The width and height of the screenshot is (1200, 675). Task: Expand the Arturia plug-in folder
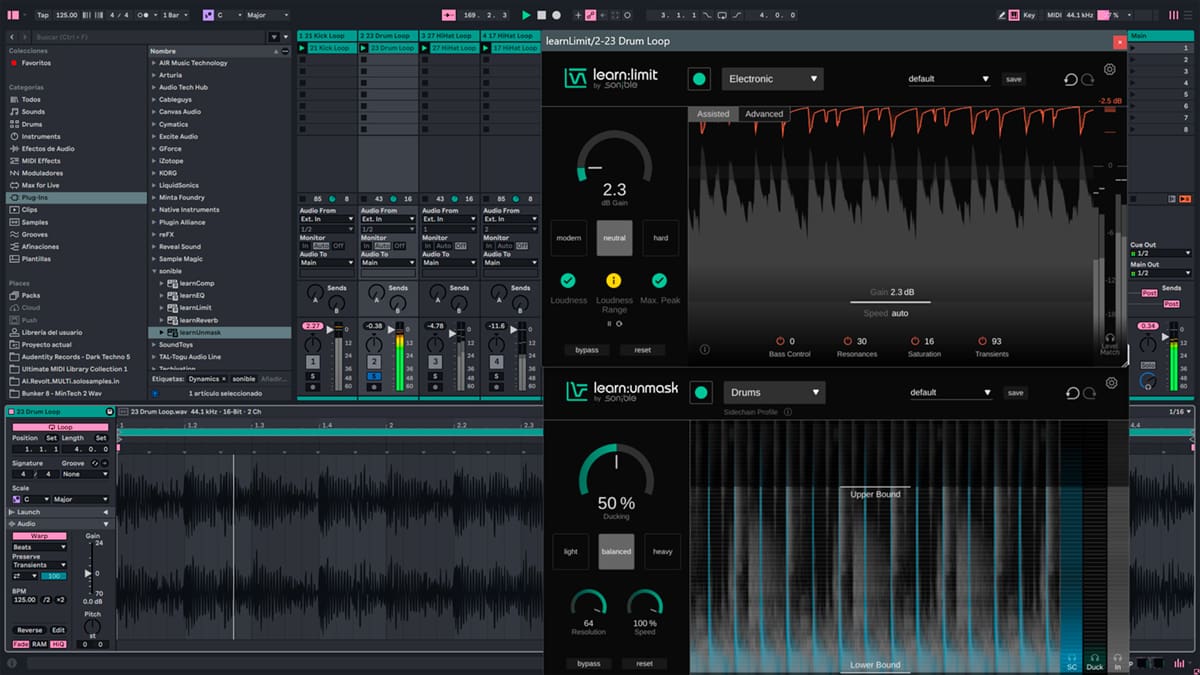pos(154,75)
